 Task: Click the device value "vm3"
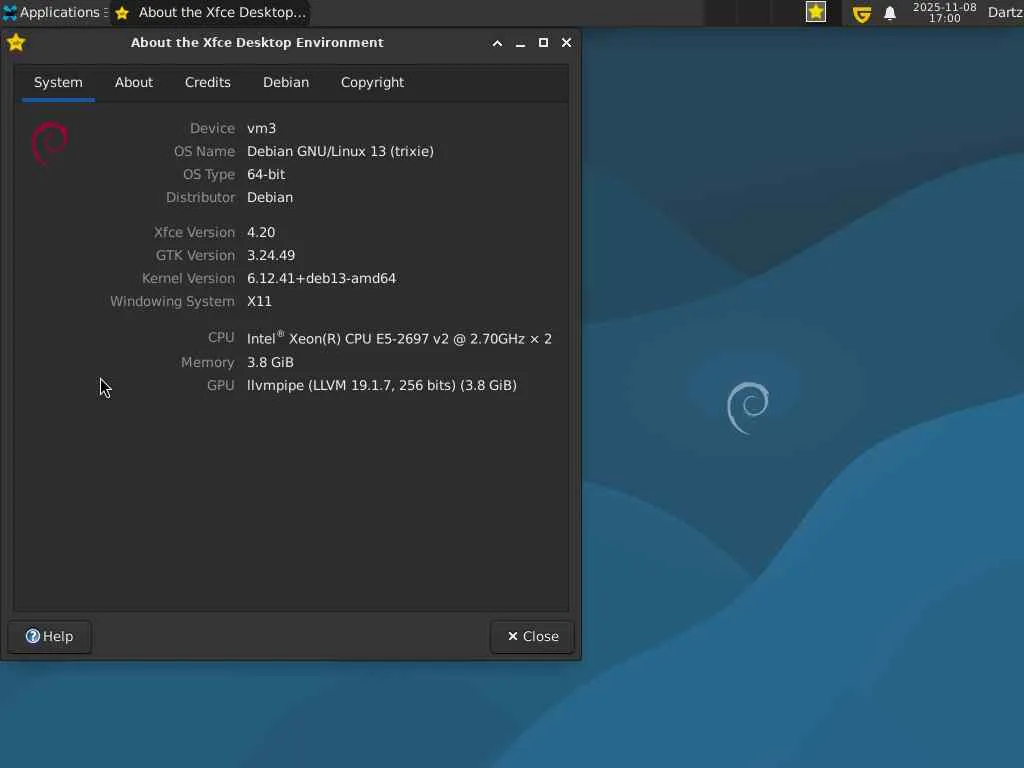pos(261,129)
